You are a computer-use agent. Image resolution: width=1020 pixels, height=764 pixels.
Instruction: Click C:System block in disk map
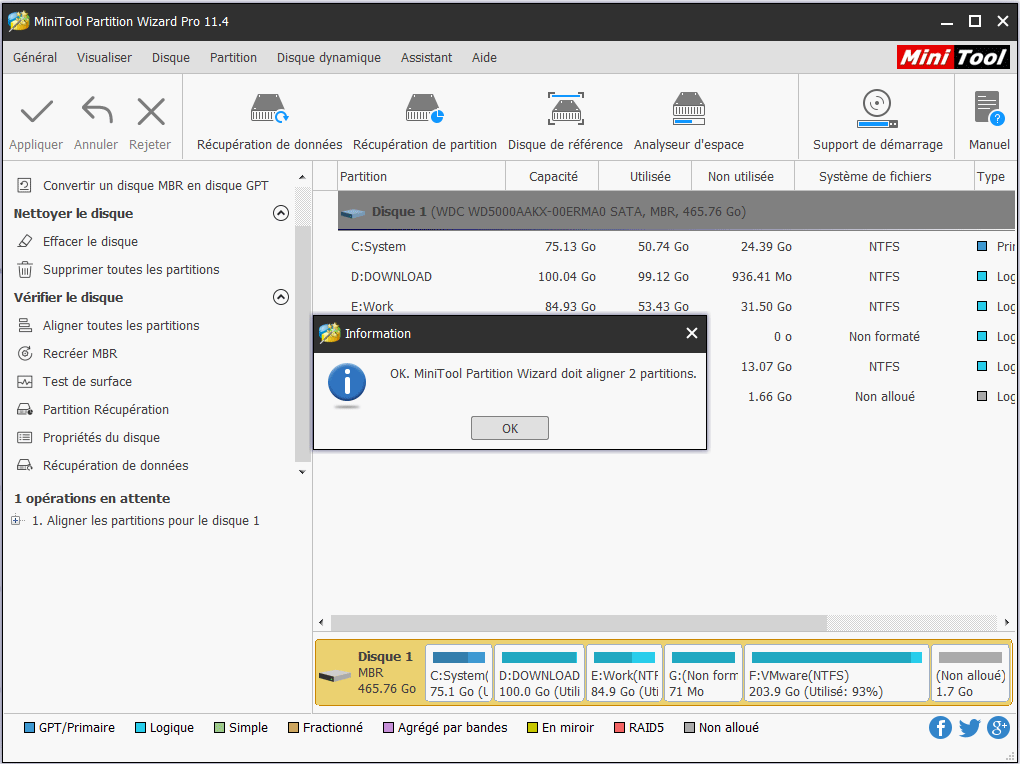tap(459, 673)
